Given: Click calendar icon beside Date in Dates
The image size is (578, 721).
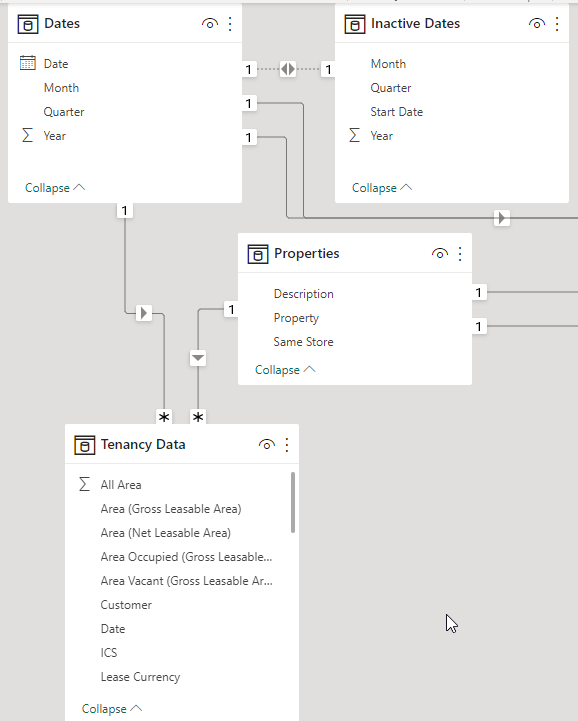Looking at the screenshot, I should [28, 63].
